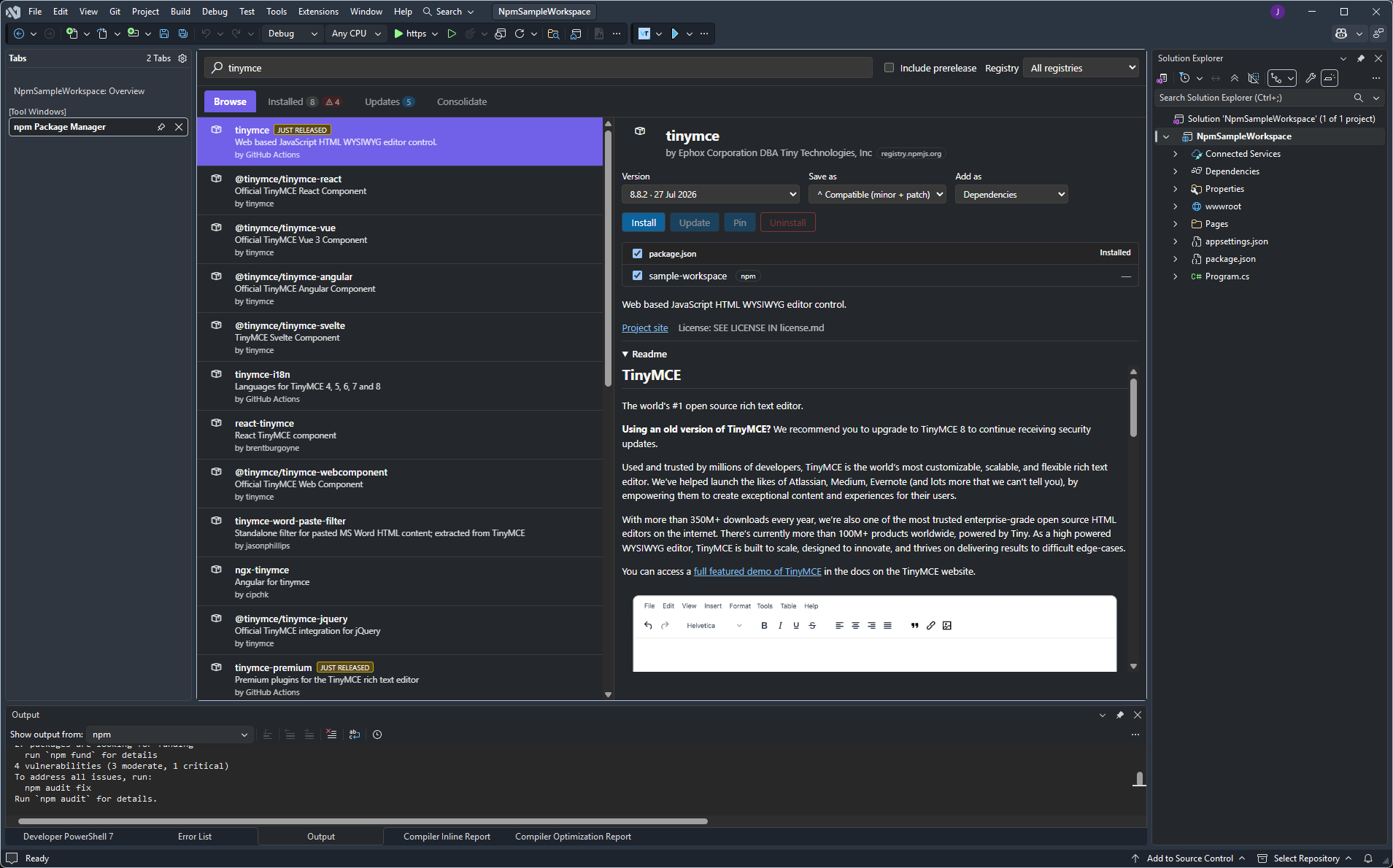Click the Pin button
The height and width of the screenshot is (868, 1393).
point(740,223)
